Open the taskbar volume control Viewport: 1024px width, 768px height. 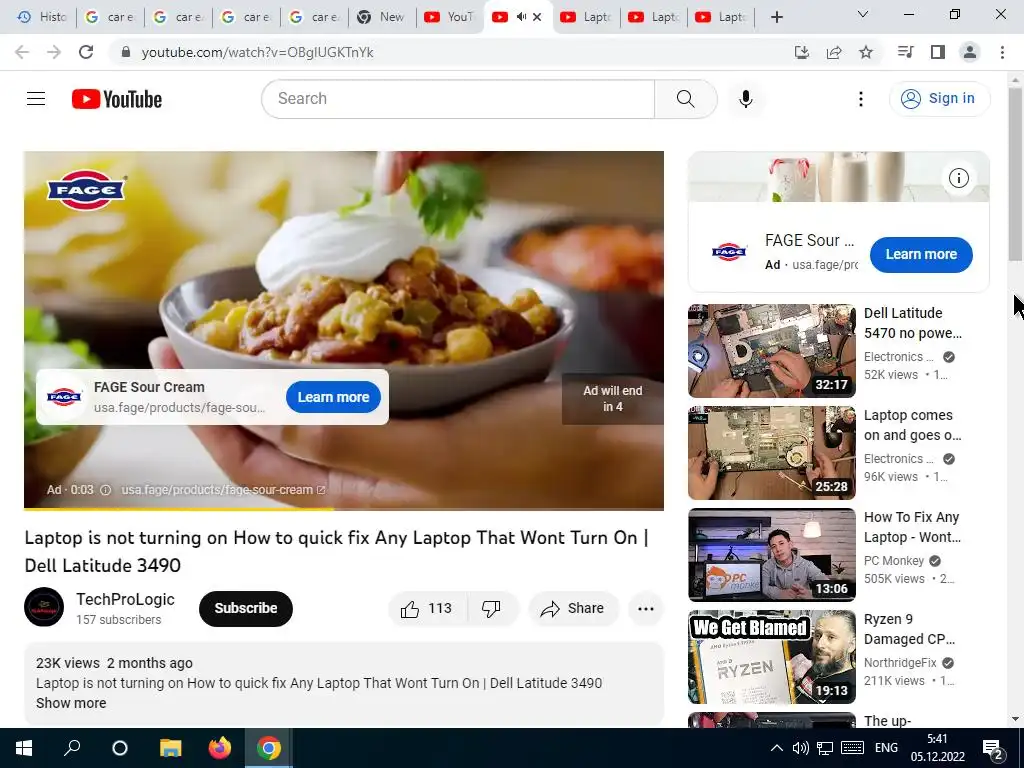(x=800, y=748)
